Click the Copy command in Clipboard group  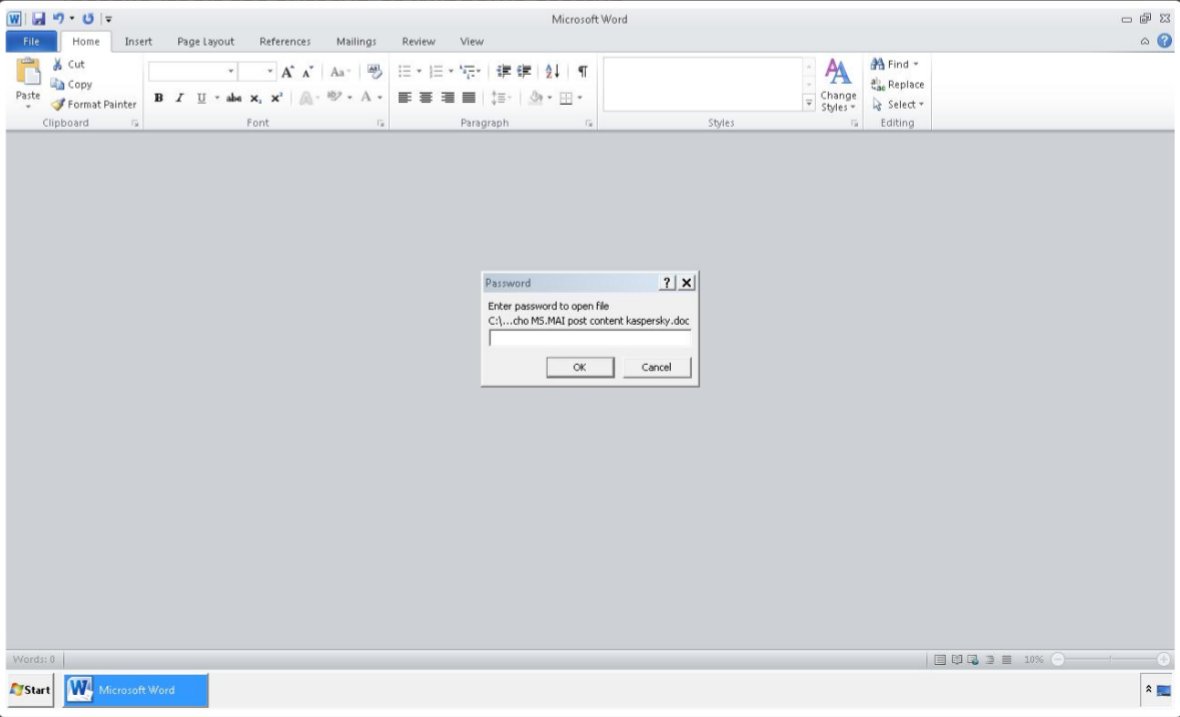click(x=71, y=84)
